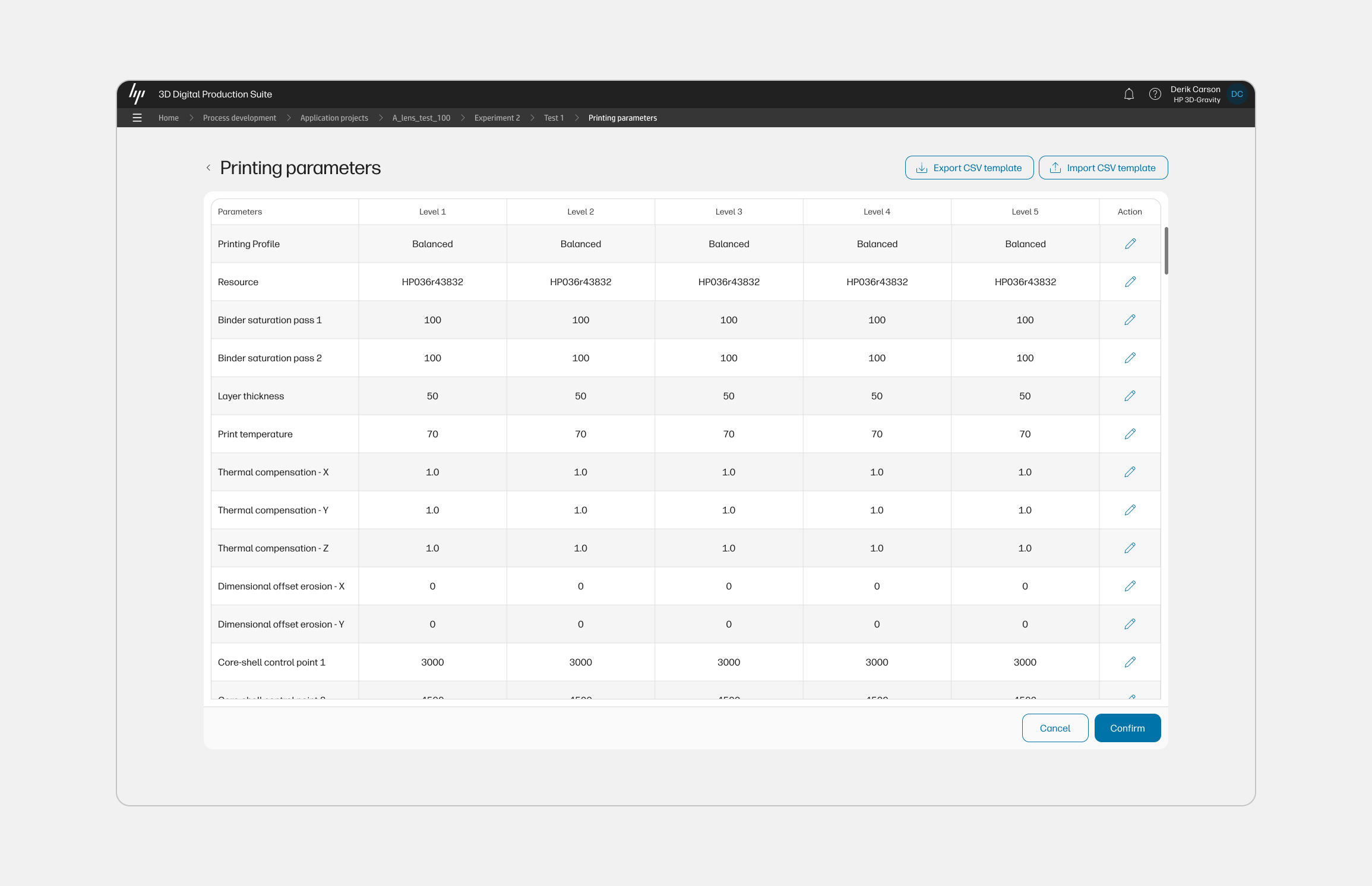Open the notifications bell

(1128, 94)
